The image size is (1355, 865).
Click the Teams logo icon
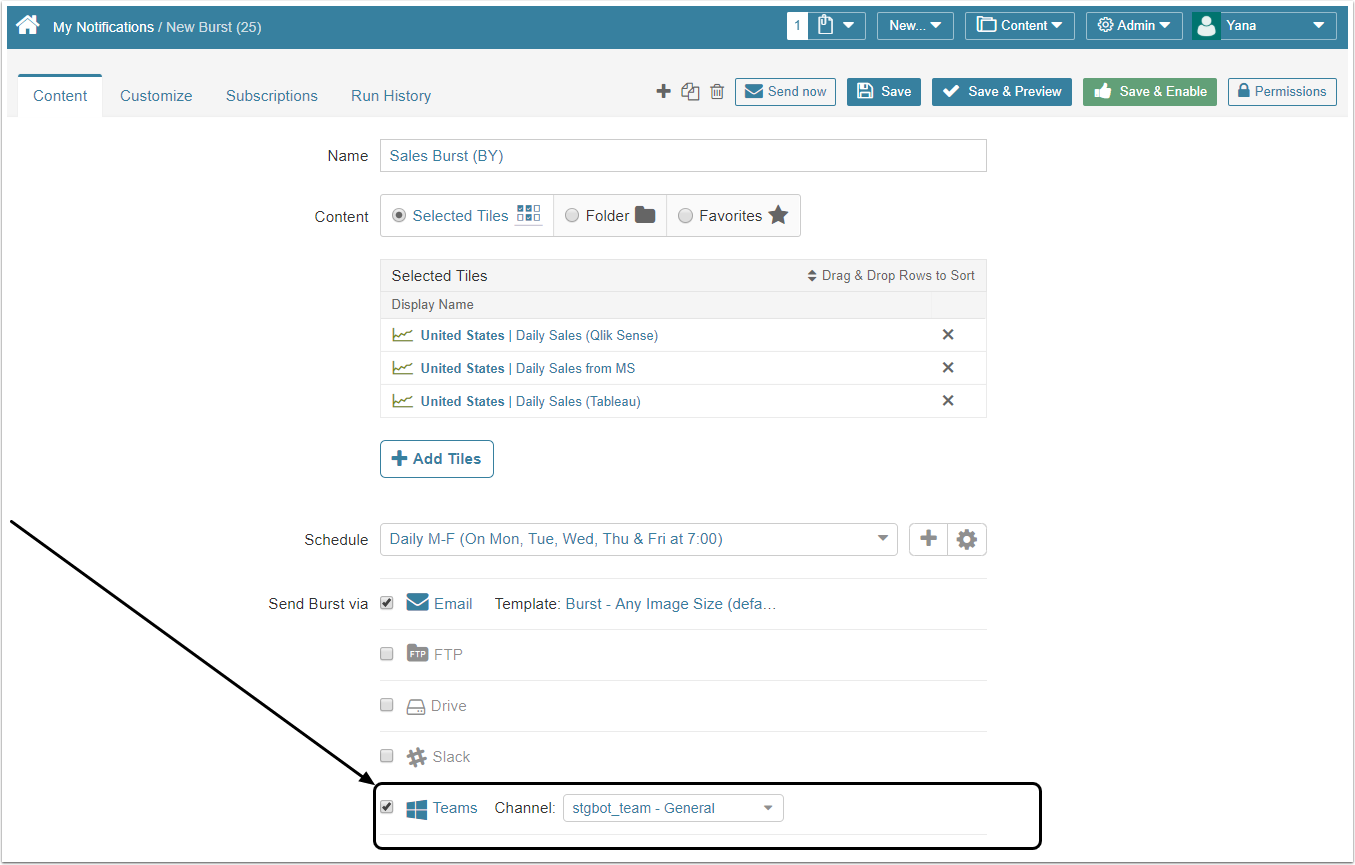coord(417,809)
